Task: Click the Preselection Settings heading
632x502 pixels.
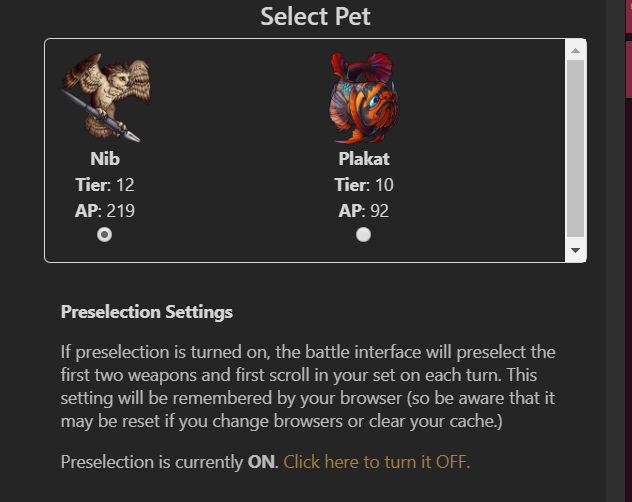Action: (147, 311)
